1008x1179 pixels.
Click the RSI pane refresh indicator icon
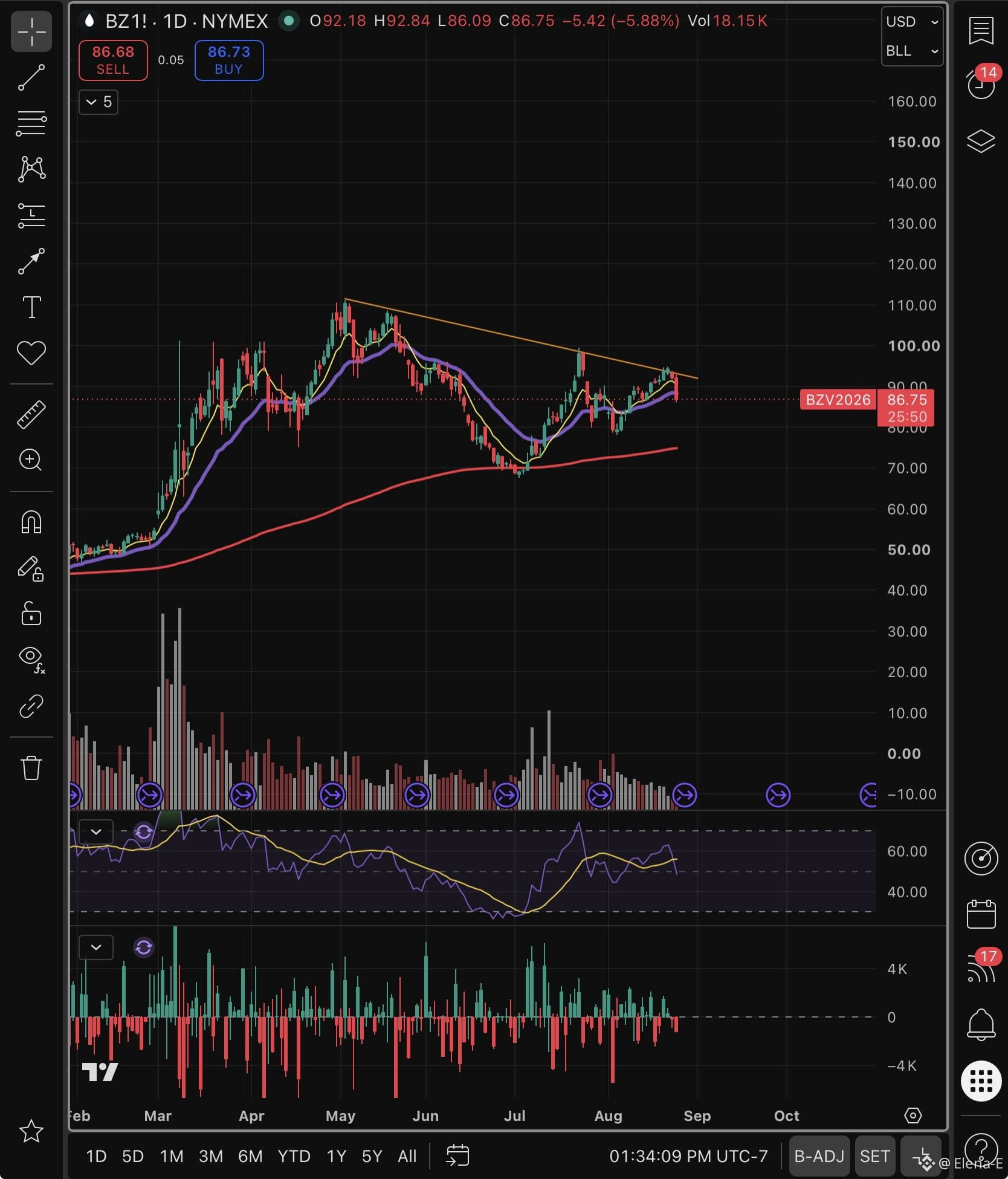coord(144,832)
